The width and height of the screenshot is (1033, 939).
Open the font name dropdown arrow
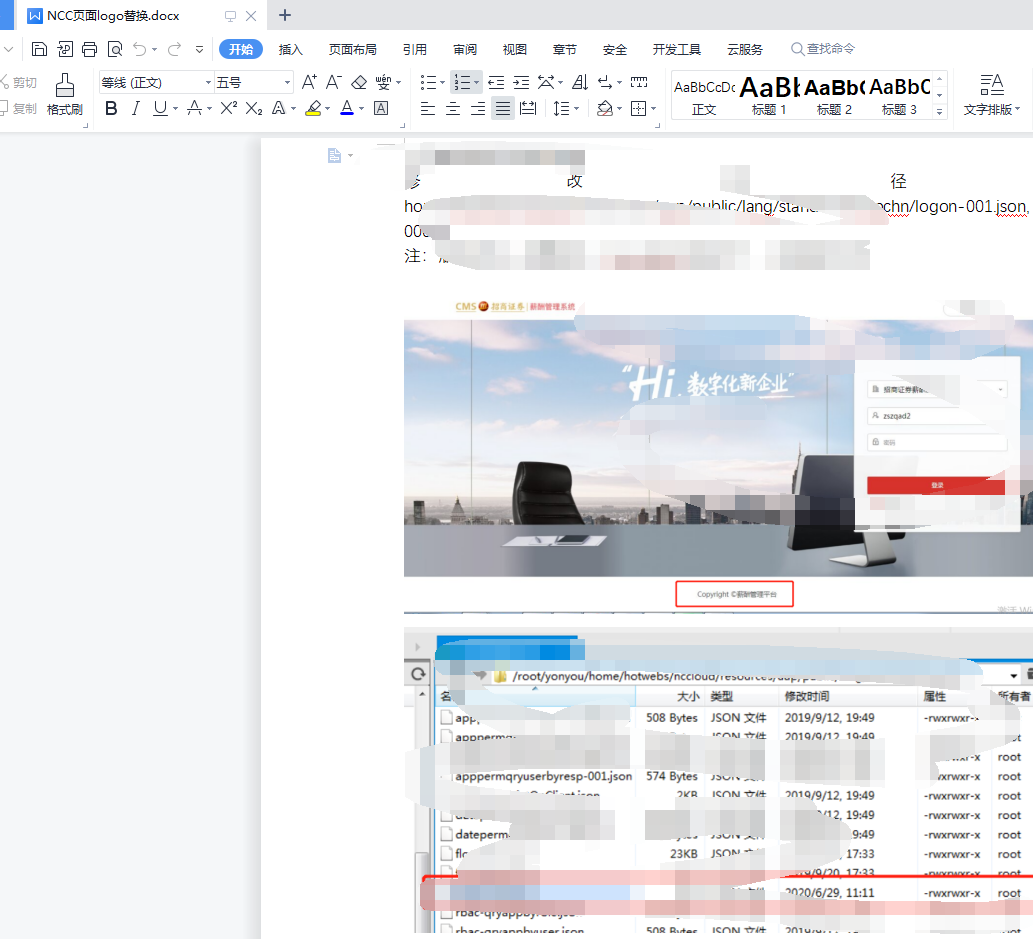tap(208, 82)
